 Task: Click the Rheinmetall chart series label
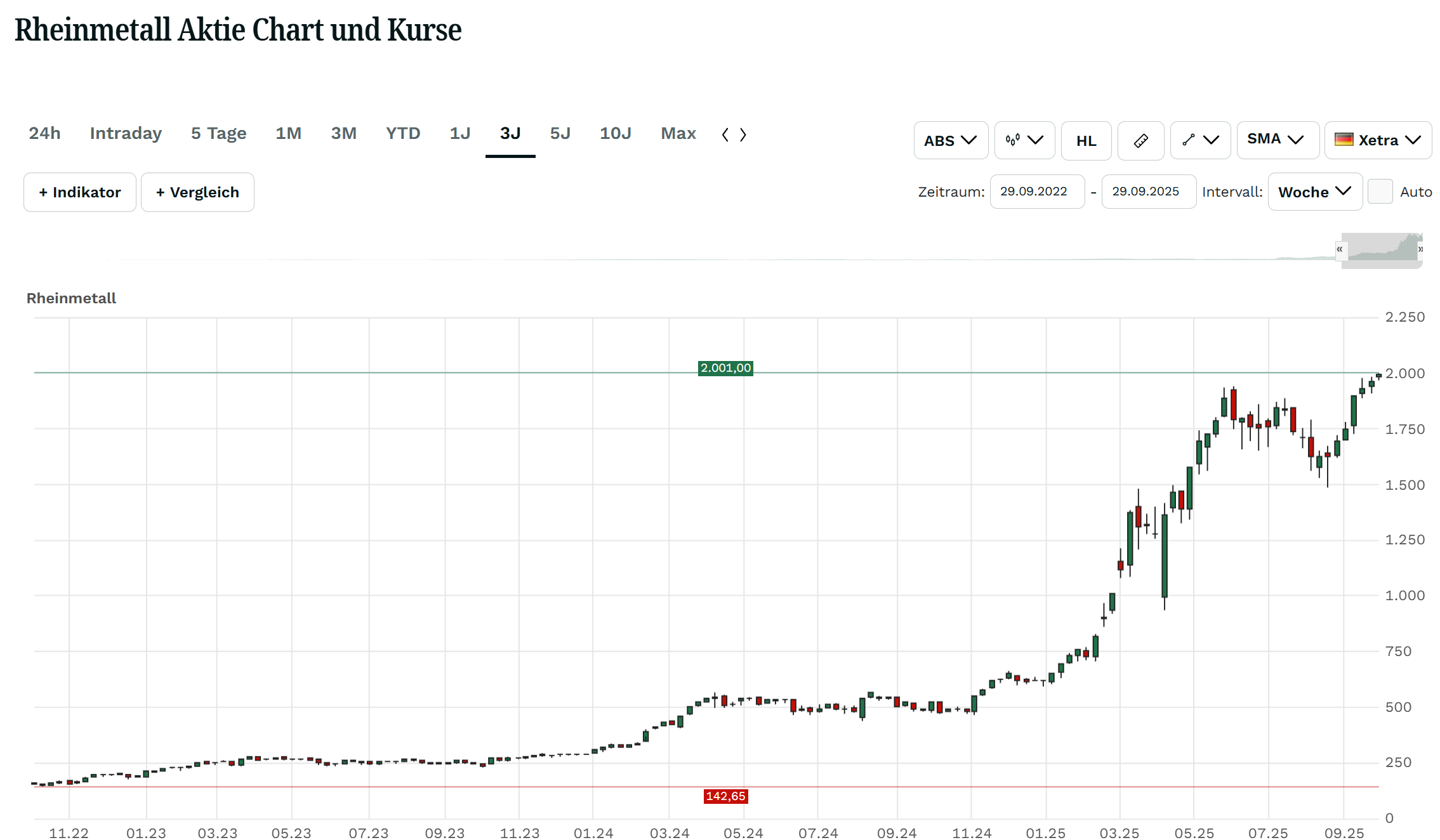coord(71,298)
